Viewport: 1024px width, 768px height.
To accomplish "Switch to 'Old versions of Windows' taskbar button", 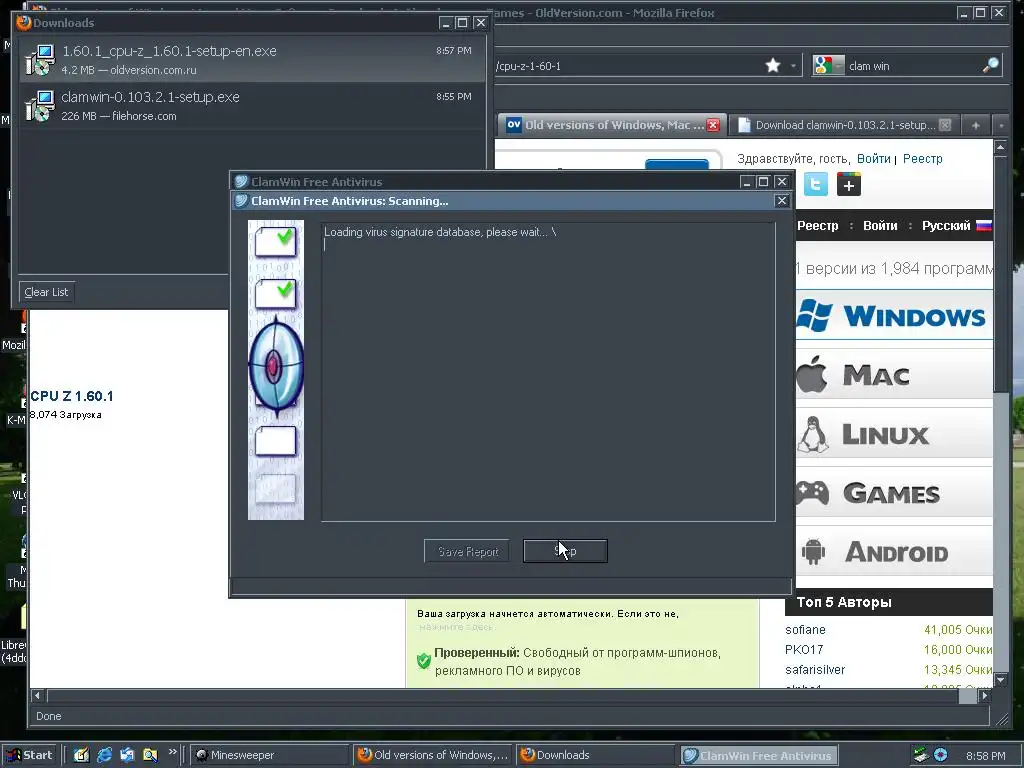I will [433, 756].
